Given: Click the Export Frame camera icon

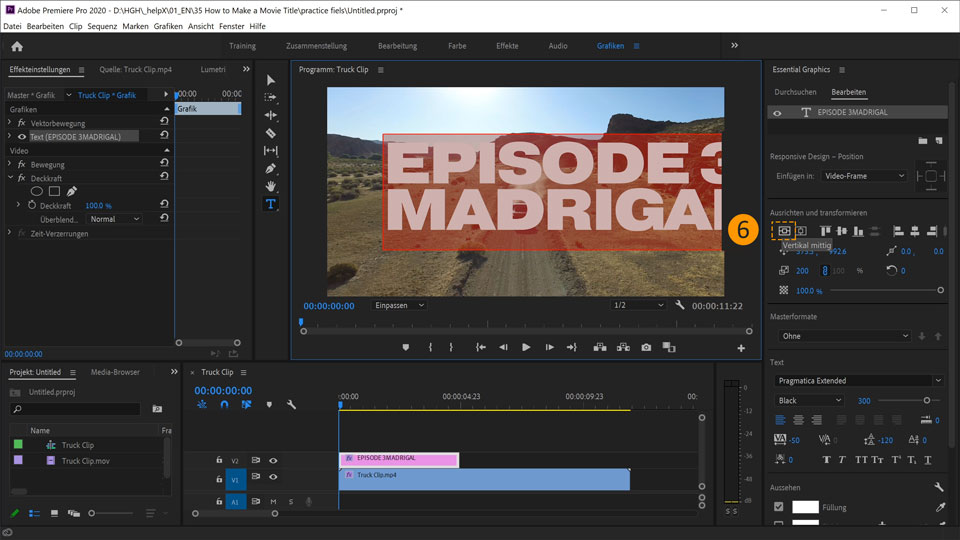Looking at the screenshot, I should (x=646, y=348).
